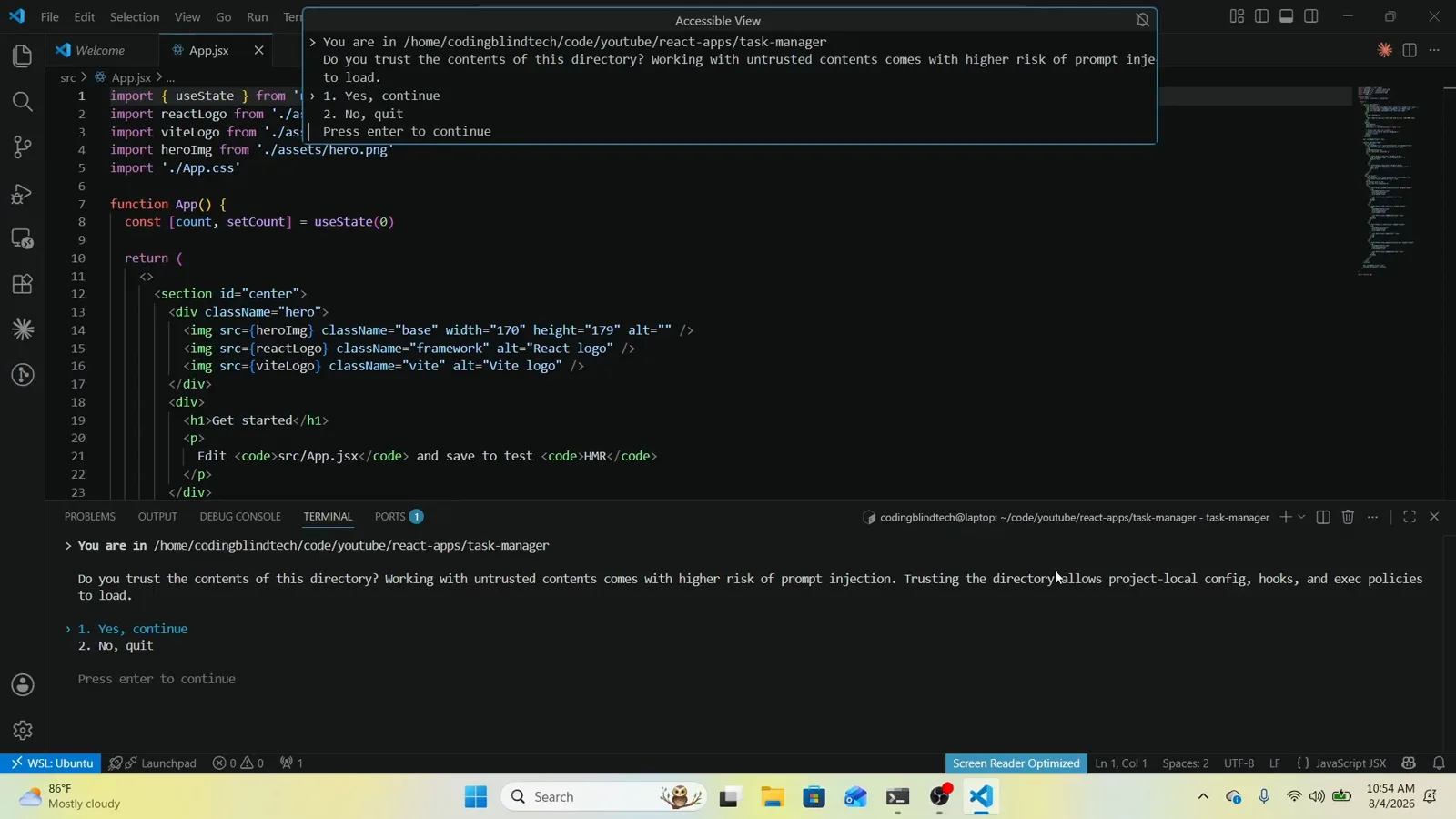This screenshot has height=819, width=1456.
Task: Open errors and warnings status item
Action: (x=238, y=763)
